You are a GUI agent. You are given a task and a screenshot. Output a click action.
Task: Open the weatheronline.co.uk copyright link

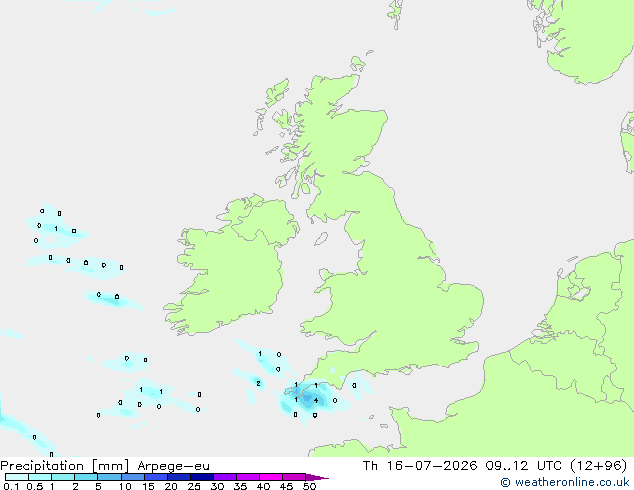click(x=564, y=482)
